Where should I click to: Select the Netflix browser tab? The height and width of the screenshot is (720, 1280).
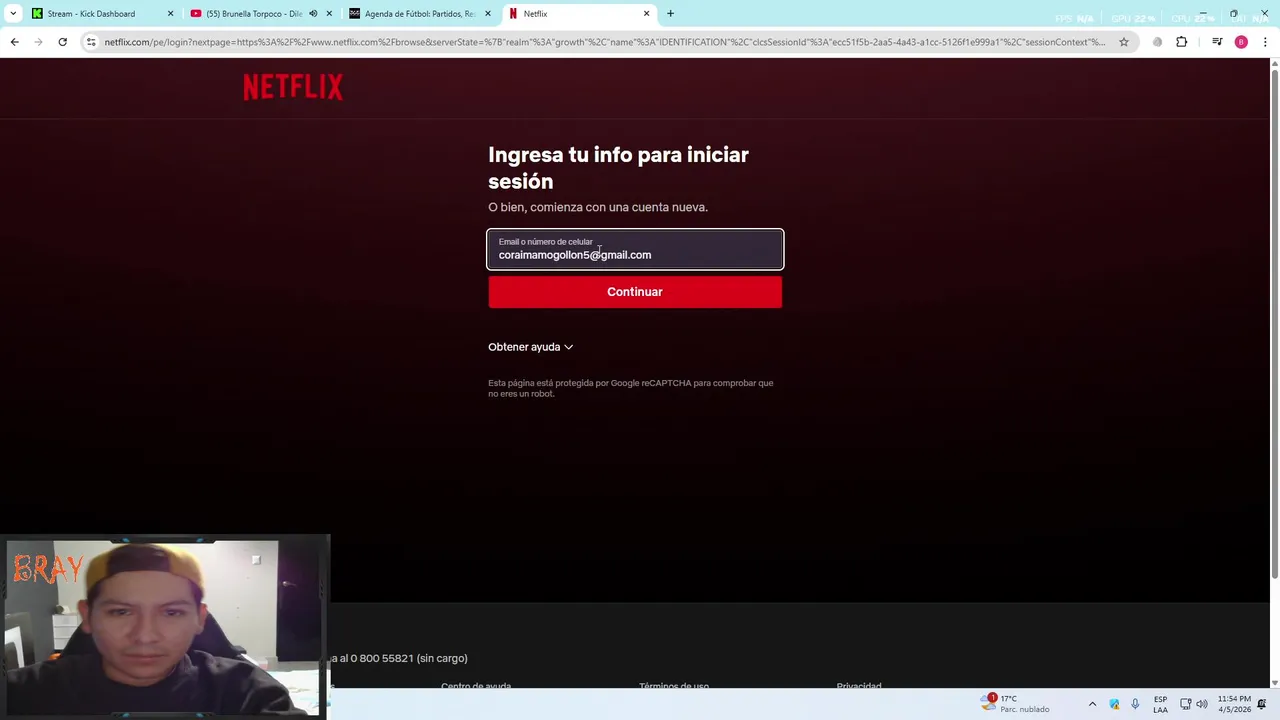[579, 14]
